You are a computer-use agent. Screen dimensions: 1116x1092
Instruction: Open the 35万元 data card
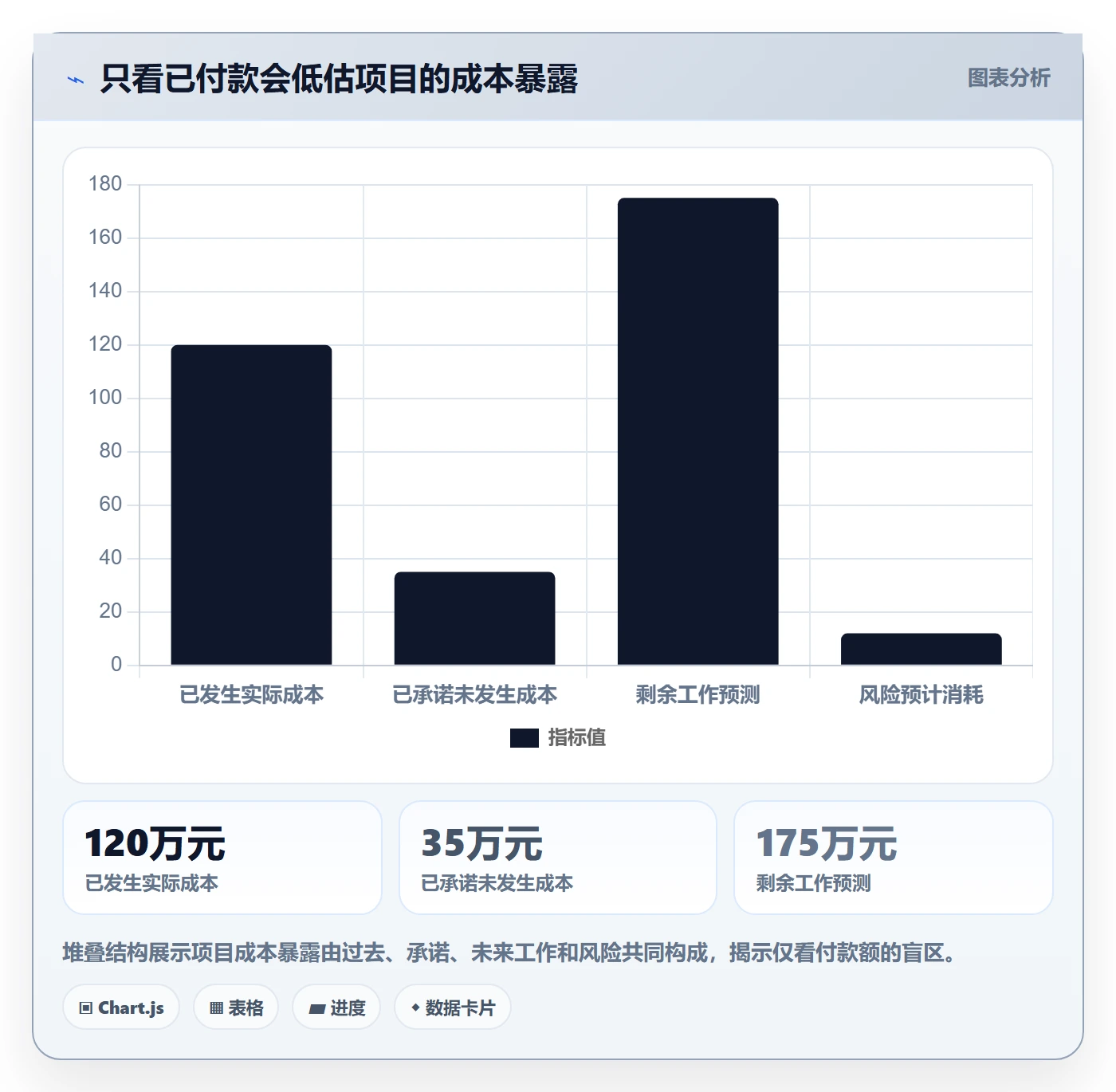558,858
